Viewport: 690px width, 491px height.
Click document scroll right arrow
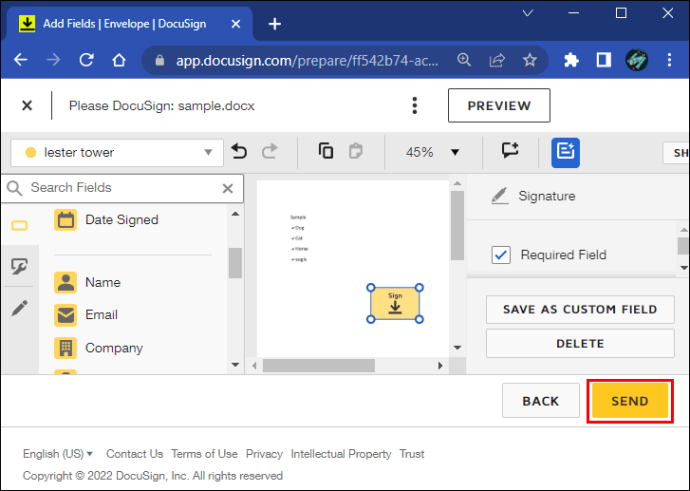click(x=440, y=365)
